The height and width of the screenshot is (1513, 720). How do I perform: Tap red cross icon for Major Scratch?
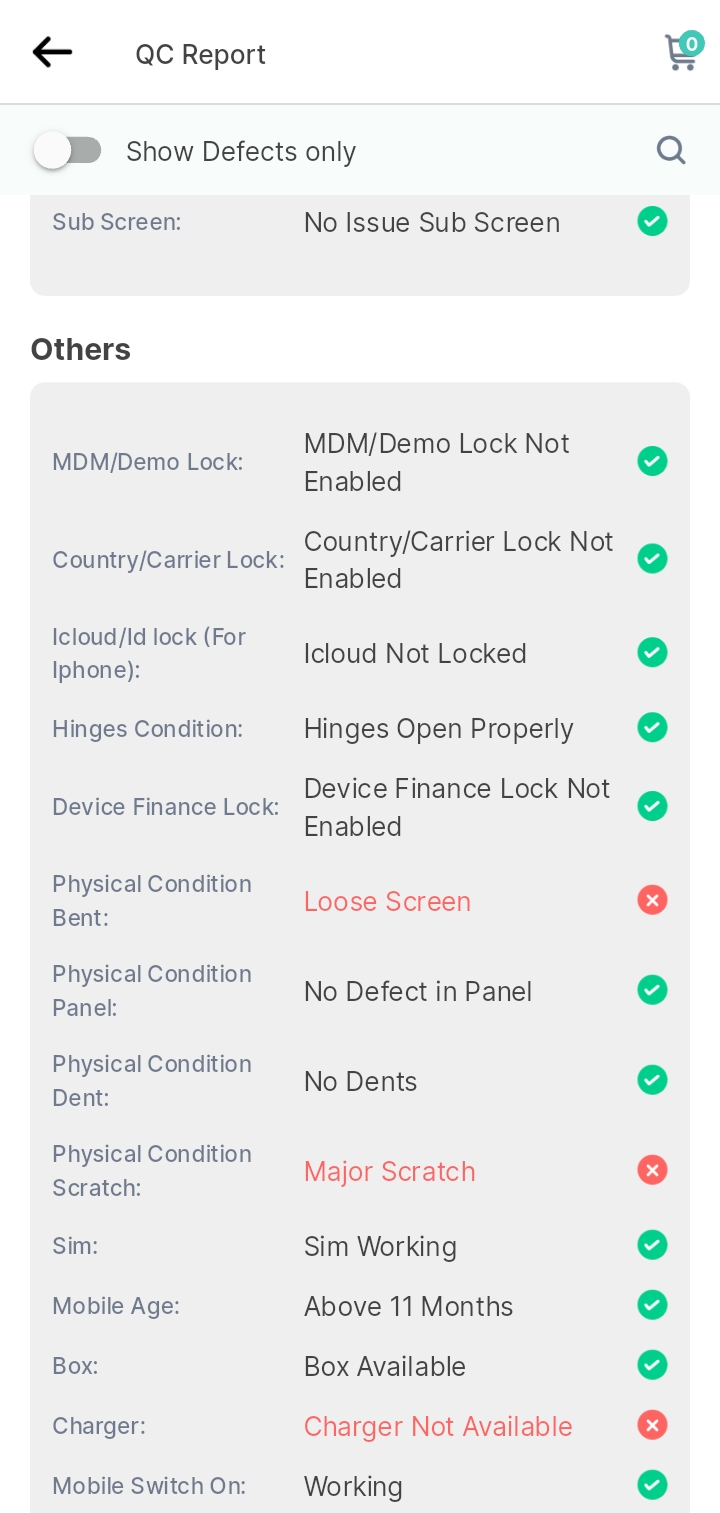coord(652,1170)
